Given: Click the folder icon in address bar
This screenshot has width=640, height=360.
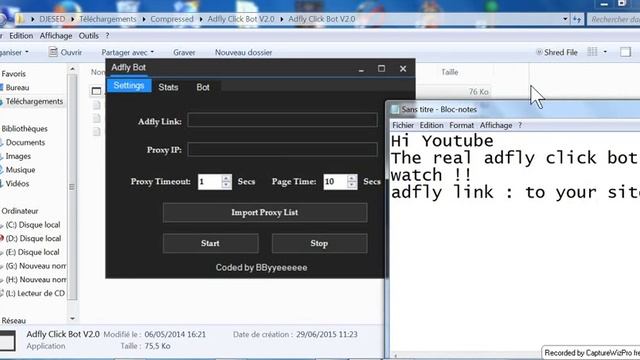Looking at the screenshot, I should [x=20, y=19].
